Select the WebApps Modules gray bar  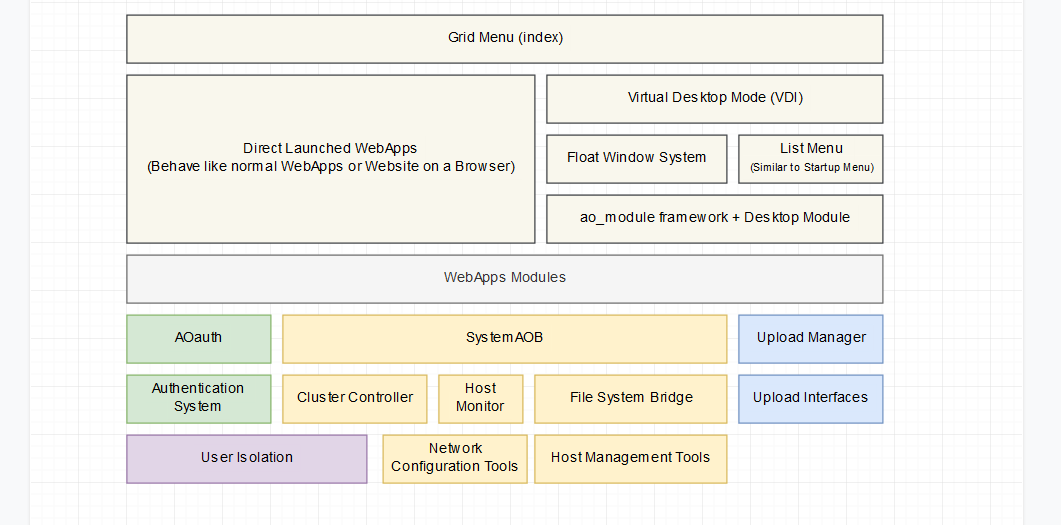pyautogui.click(x=504, y=279)
